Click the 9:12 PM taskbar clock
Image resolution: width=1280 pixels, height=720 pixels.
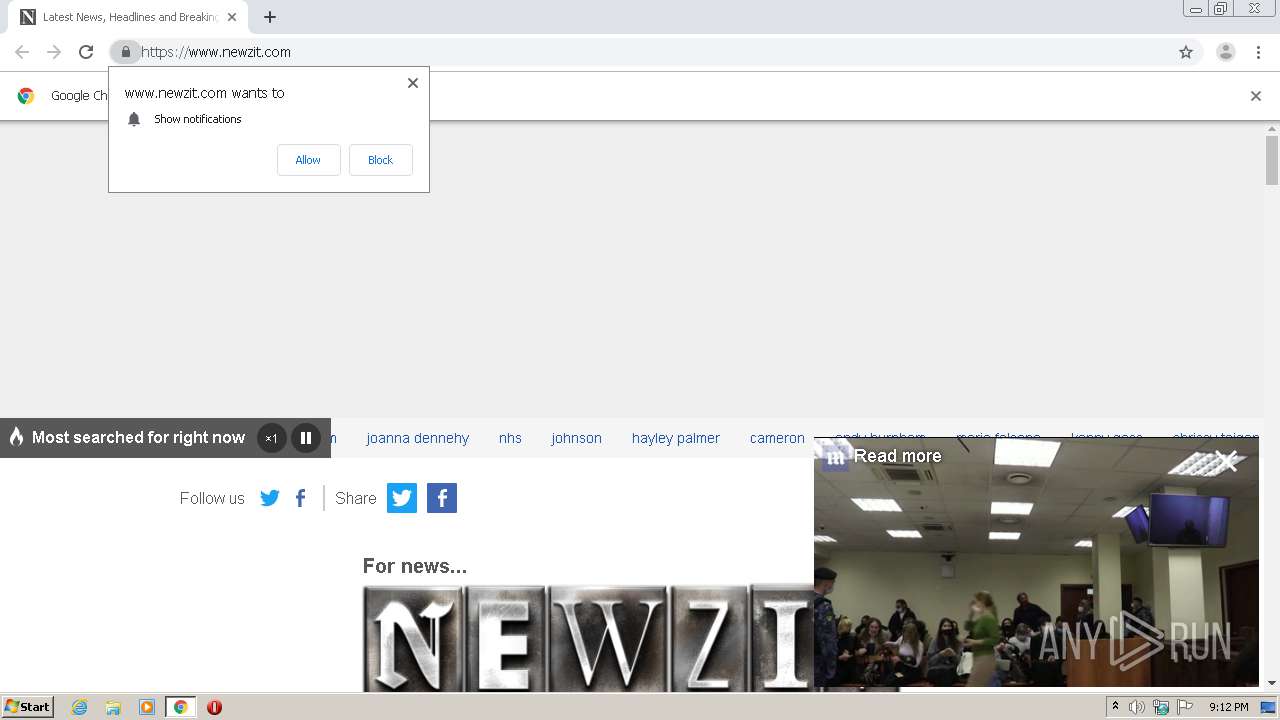pos(1228,707)
